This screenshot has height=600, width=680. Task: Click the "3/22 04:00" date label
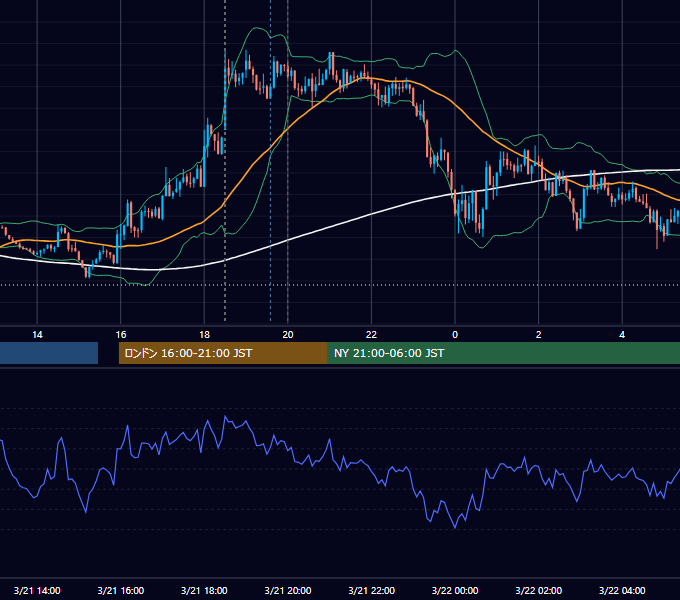coord(622,590)
